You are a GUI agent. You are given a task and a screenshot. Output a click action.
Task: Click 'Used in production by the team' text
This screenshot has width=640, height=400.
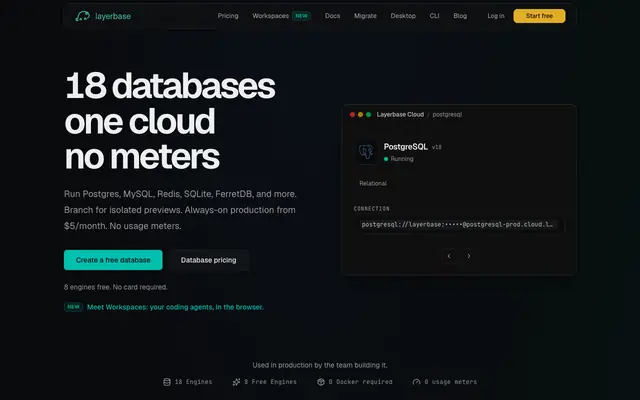pos(320,365)
